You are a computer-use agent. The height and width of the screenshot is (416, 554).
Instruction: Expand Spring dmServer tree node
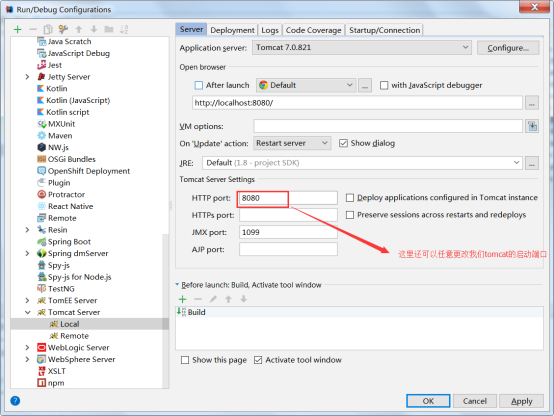[x=27, y=253]
